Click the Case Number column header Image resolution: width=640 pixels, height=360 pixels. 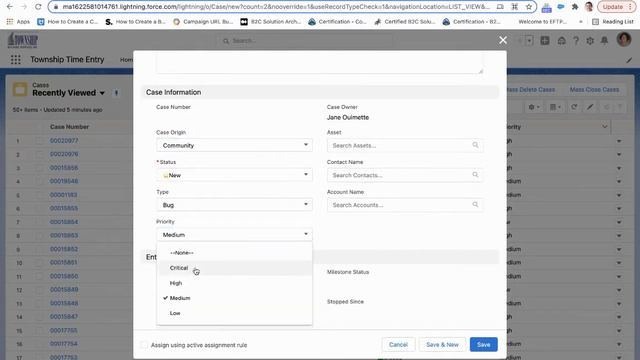click(69, 127)
